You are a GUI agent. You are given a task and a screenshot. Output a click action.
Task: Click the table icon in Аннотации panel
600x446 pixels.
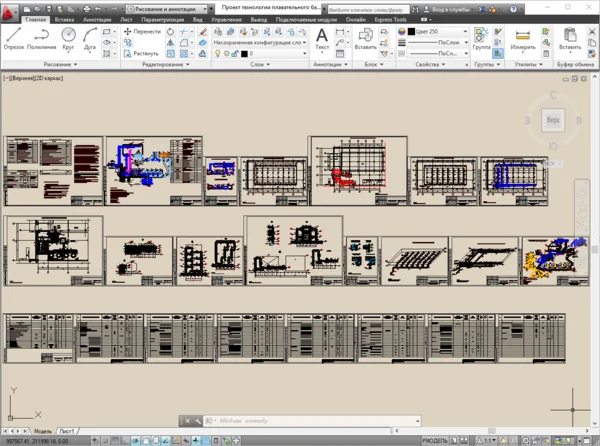coord(340,54)
